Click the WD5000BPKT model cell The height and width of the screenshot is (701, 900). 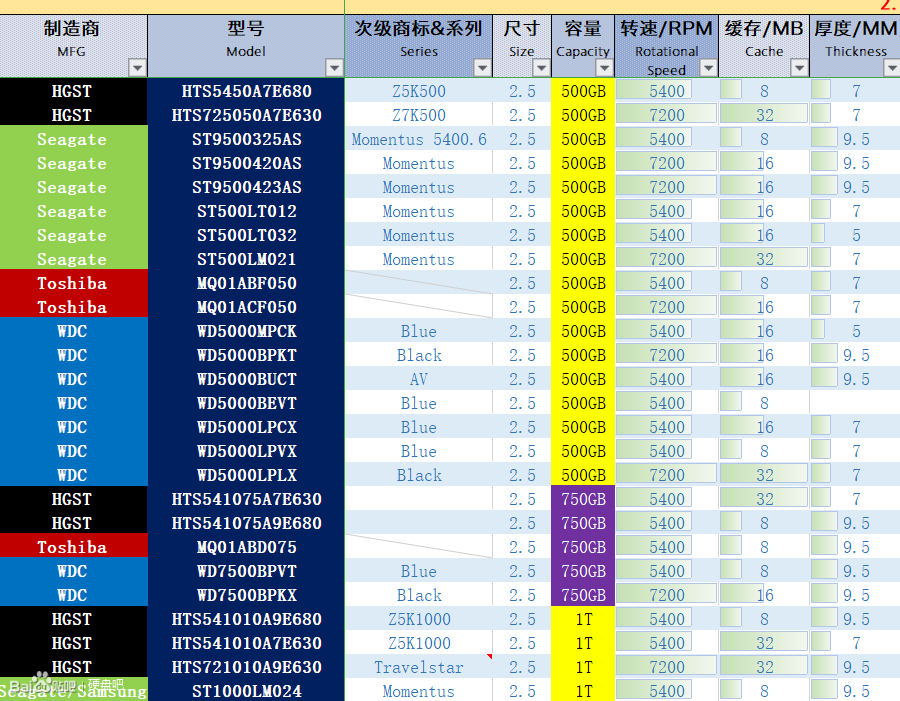(x=246, y=355)
